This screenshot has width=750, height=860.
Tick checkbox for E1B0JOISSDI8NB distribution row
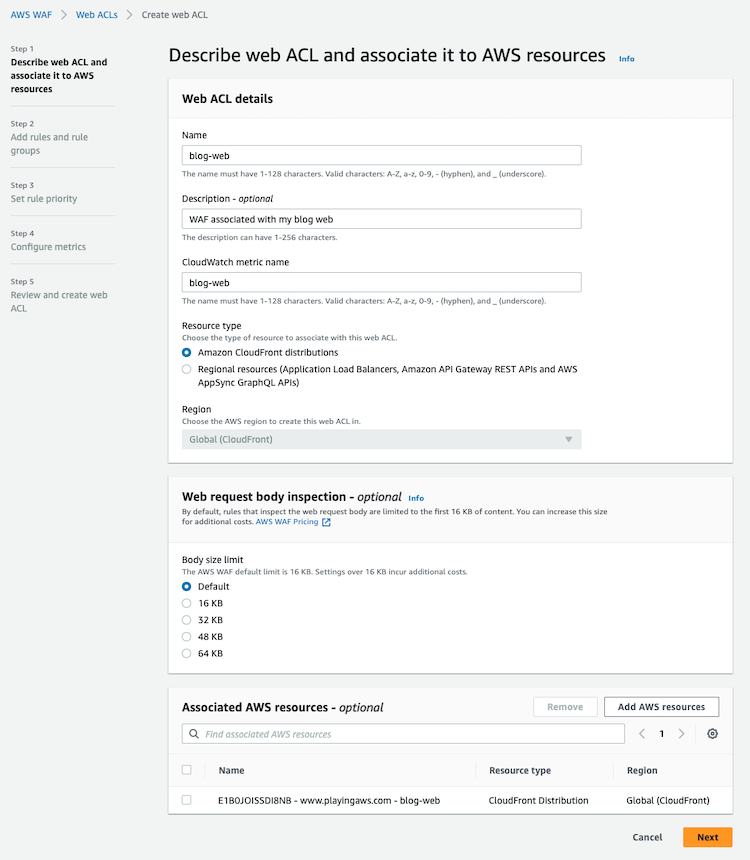(x=187, y=800)
